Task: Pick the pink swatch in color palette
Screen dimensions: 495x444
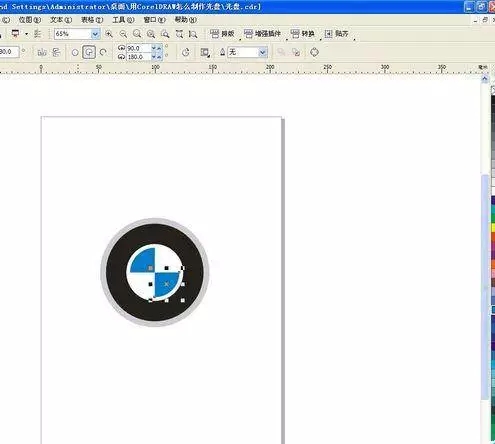Action: coord(493,274)
